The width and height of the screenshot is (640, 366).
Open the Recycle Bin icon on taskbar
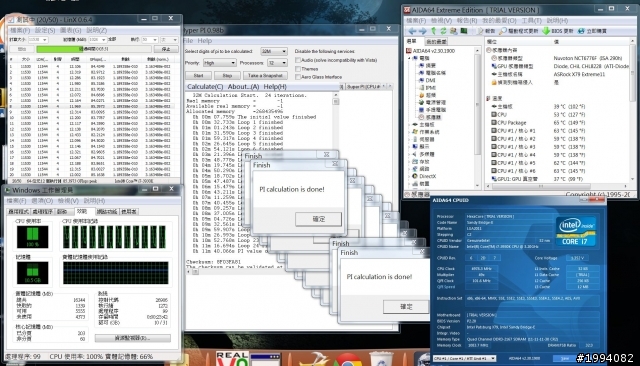coord(381,360)
